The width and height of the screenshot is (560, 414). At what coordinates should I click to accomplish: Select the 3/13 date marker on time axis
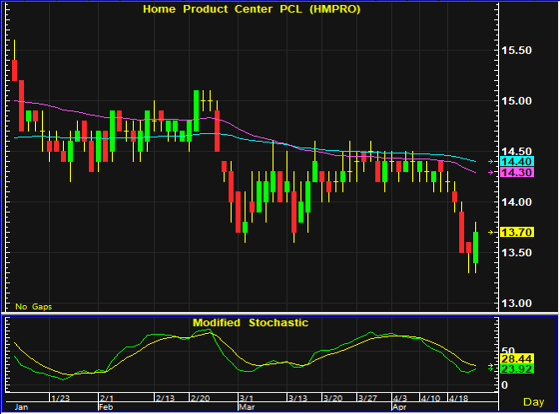pos(298,398)
